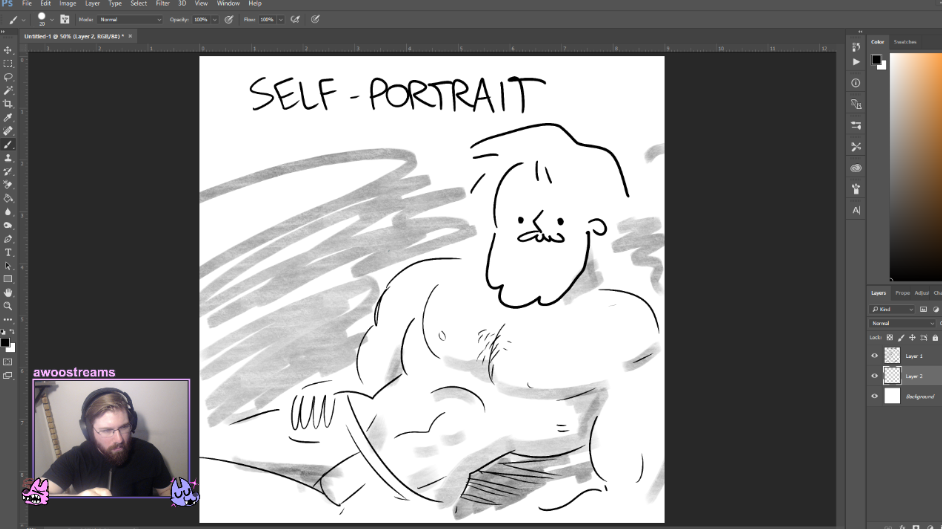The width and height of the screenshot is (942, 529).
Task: Expand the right panel dock arrows
Action: [860, 32]
